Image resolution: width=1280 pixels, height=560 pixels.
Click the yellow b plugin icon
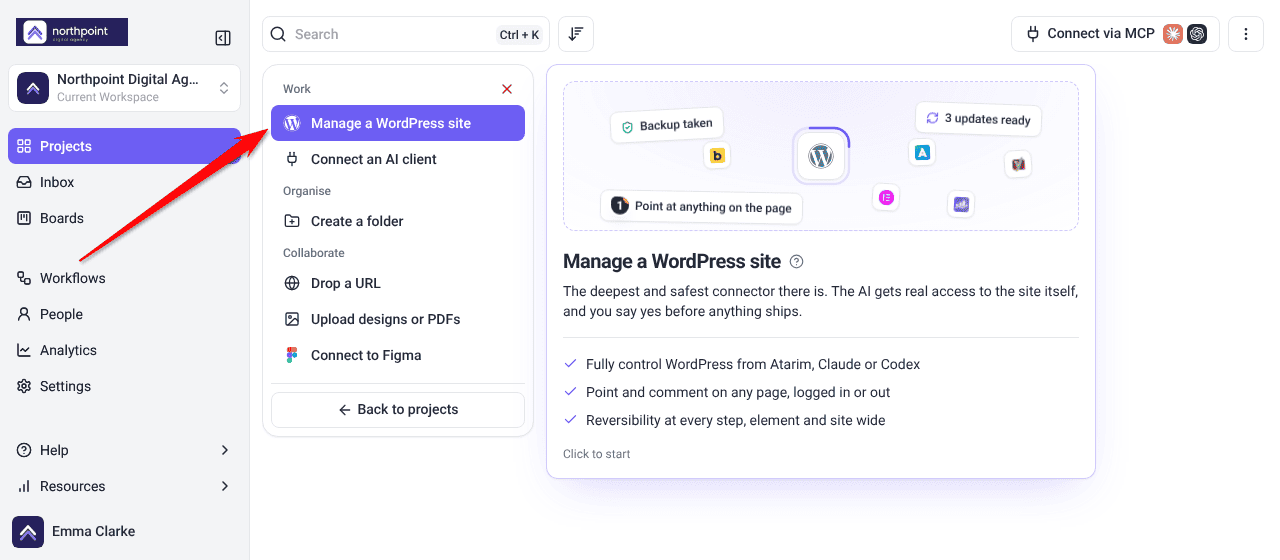tap(717, 156)
